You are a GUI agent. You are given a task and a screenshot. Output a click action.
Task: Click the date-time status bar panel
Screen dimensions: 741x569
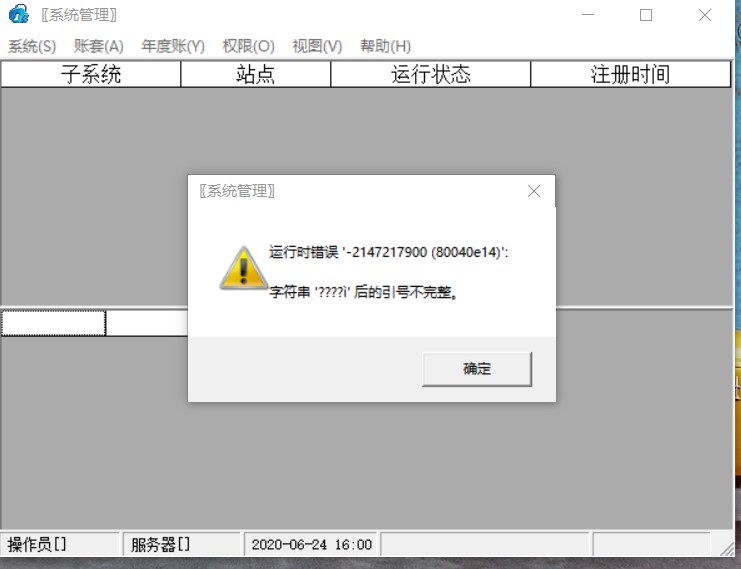(310, 544)
